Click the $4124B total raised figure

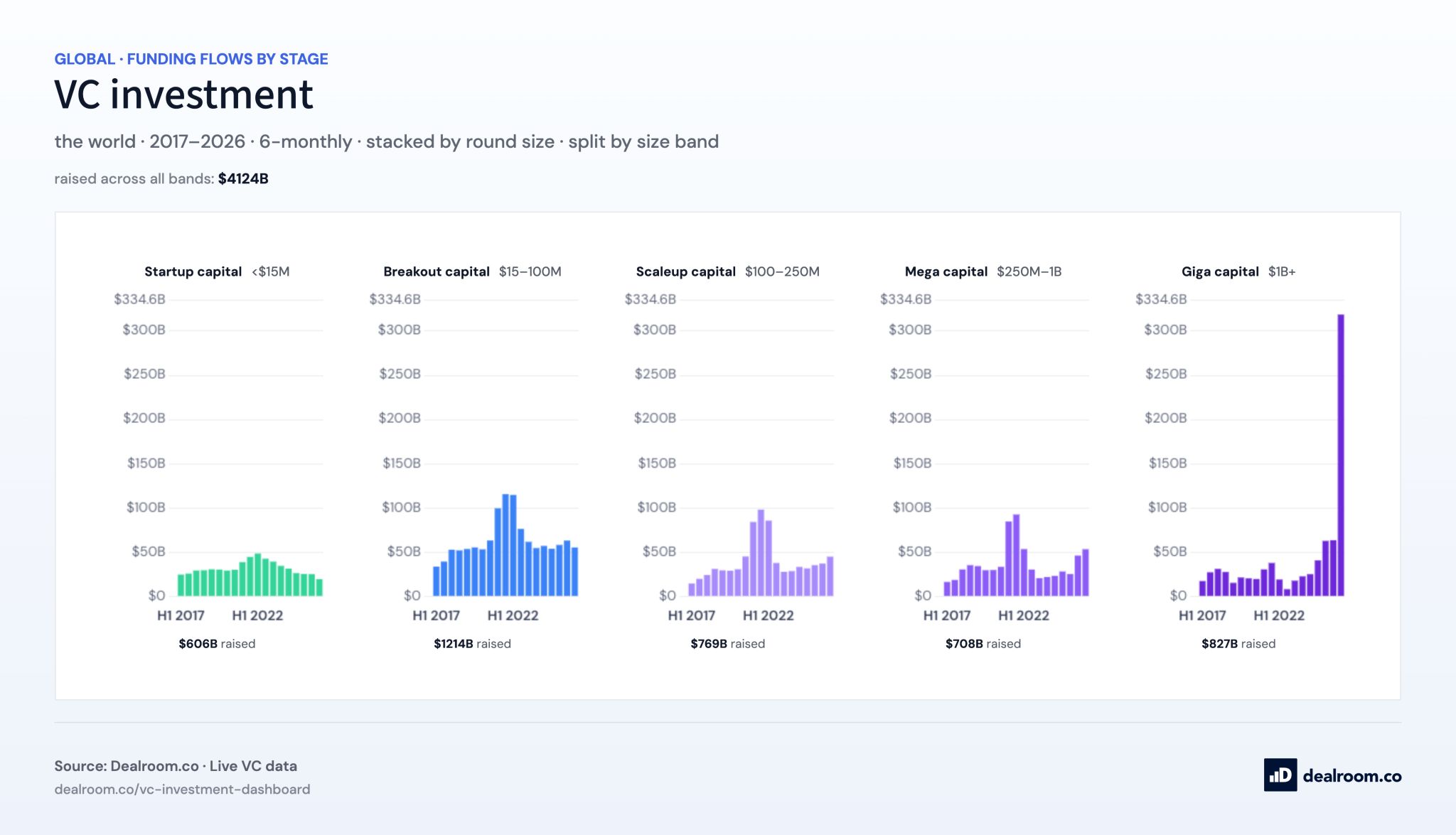243,179
